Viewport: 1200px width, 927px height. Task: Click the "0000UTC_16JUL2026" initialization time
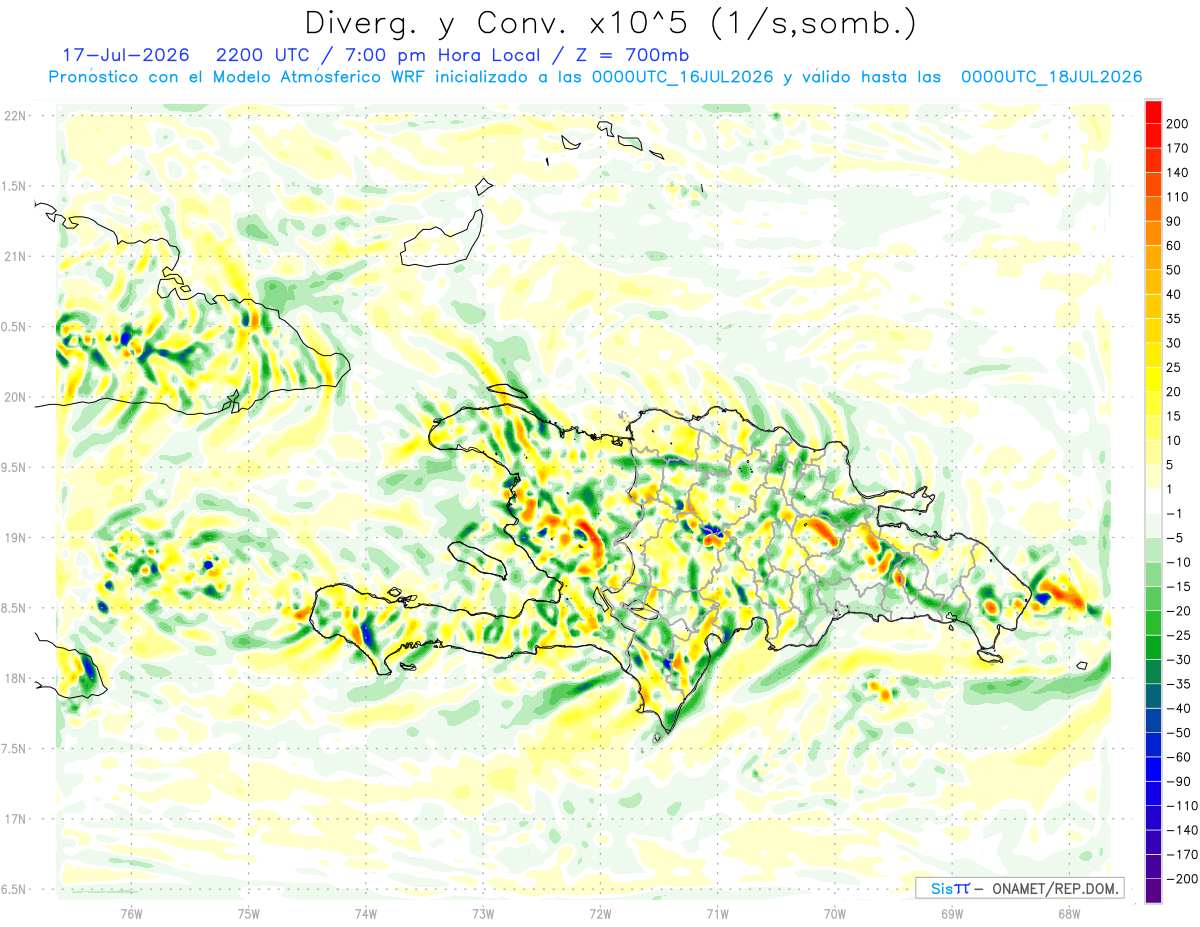682,77
